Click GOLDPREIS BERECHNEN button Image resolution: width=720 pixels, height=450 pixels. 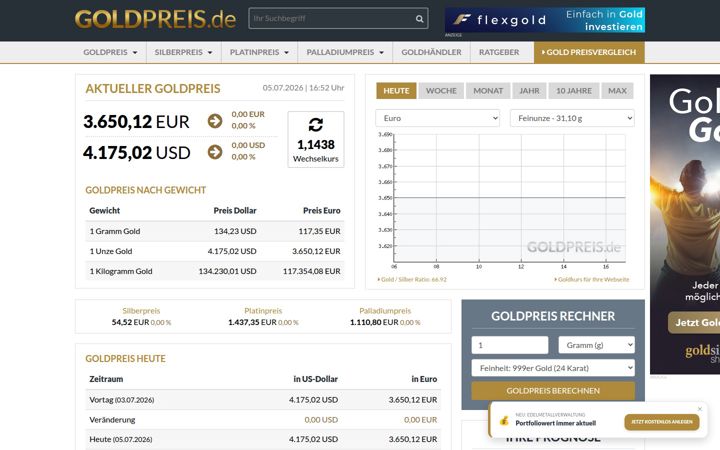(553, 391)
